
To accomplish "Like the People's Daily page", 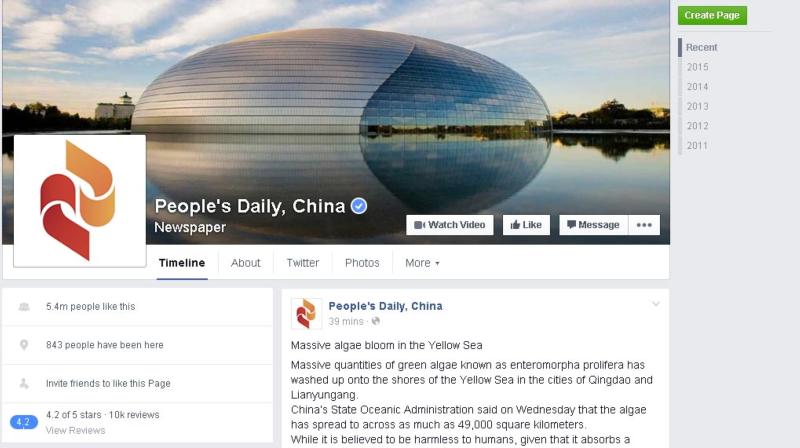I will coord(526,225).
